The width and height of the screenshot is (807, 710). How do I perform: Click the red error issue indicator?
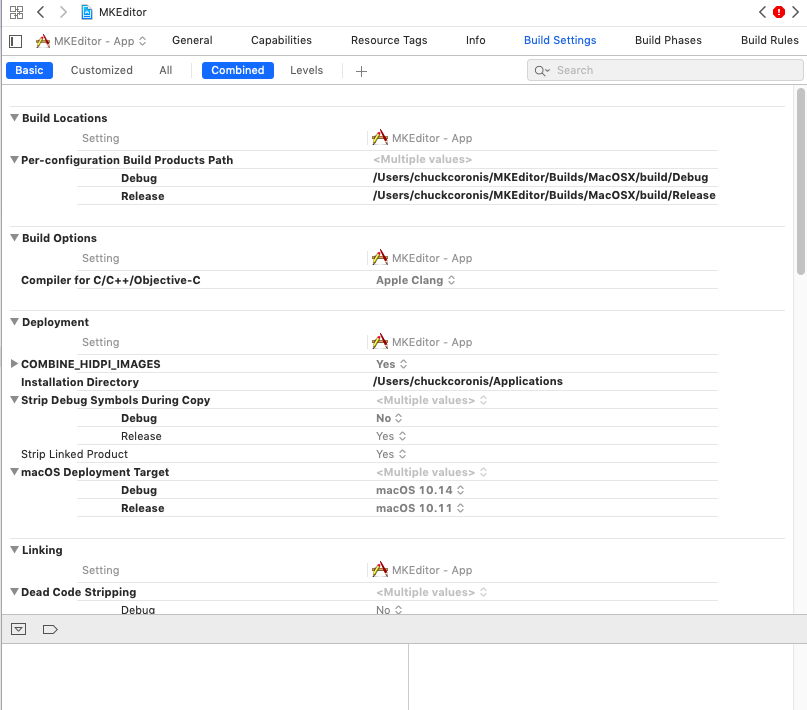[x=779, y=12]
